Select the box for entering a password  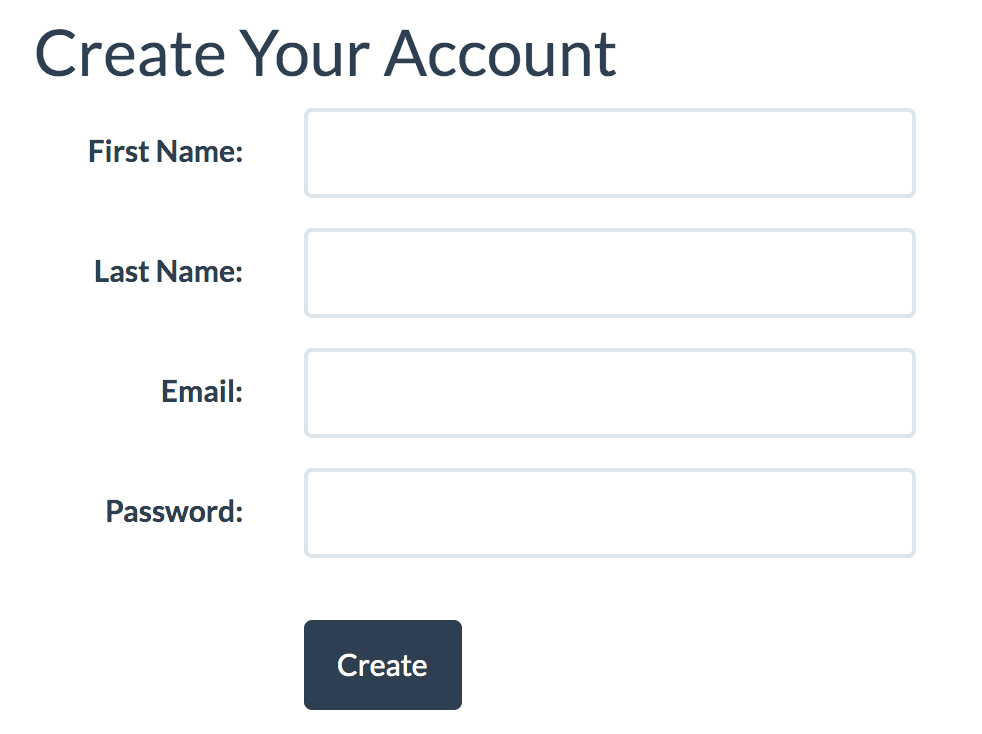tap(609, 513)
